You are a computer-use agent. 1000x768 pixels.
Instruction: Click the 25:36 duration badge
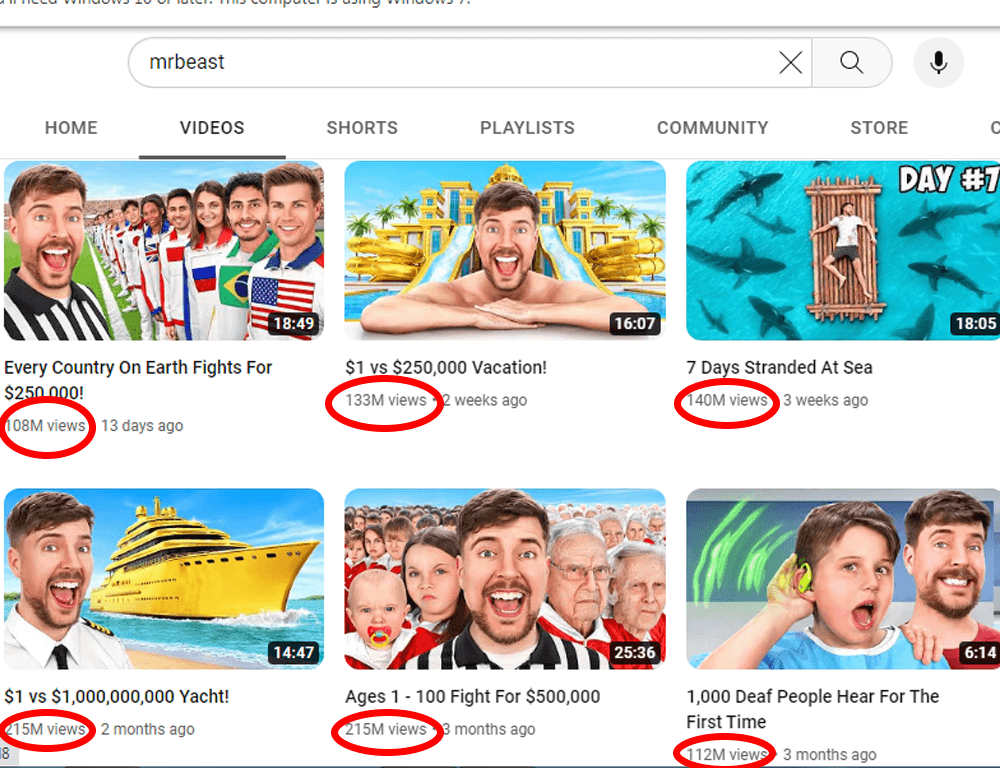point(635,653)
